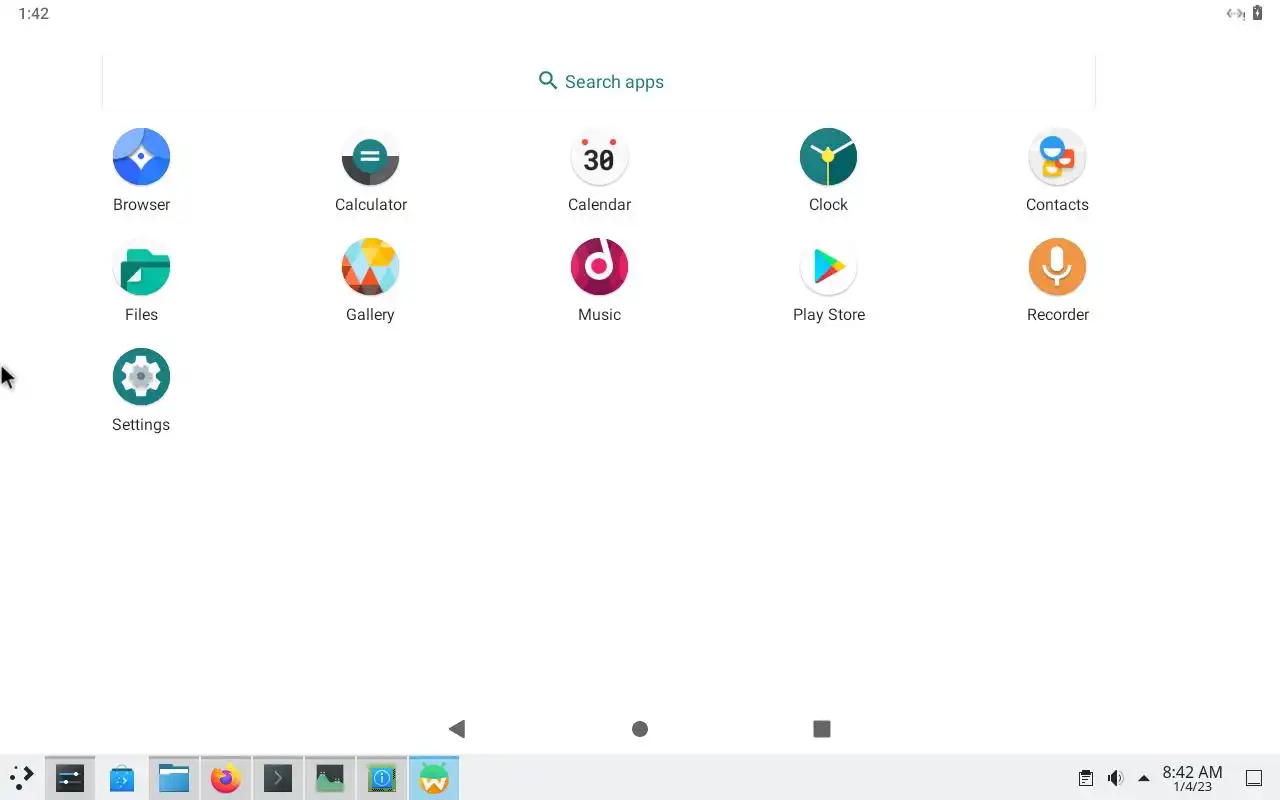This screenshot has height=800, width=1280.
Task: Tap the Android Recents square button
Action: pos(822,729)
